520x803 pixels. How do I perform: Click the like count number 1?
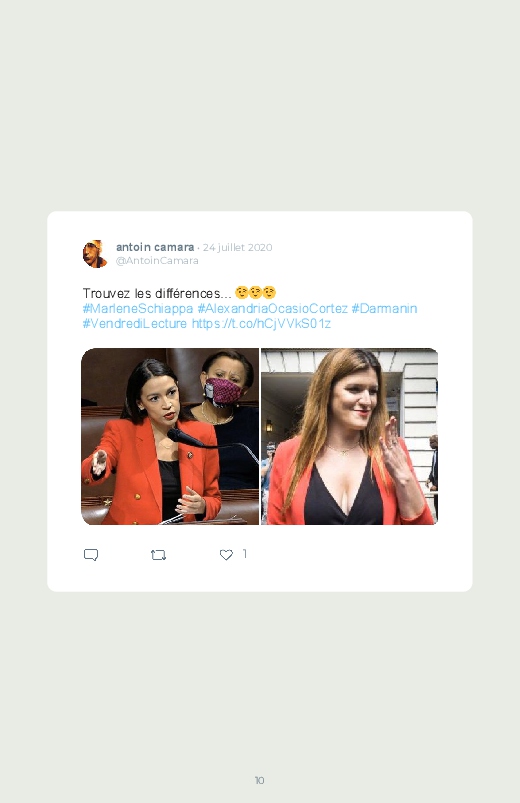click(245, 554)
